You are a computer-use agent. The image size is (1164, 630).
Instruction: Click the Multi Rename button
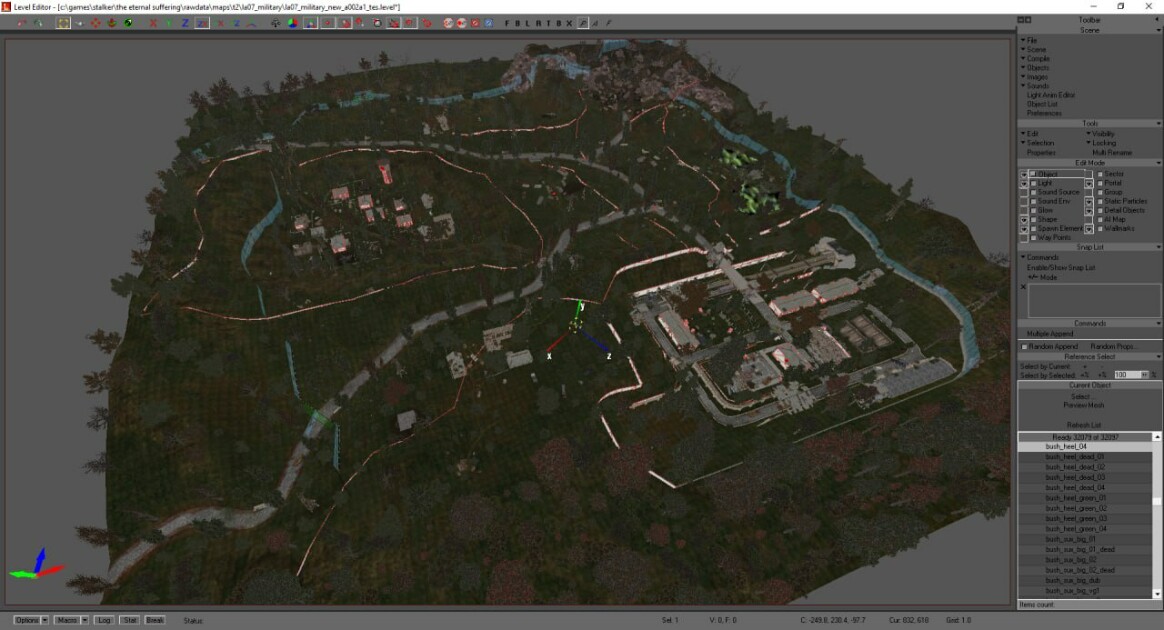pyautogui.click(x=1112, y=152)
